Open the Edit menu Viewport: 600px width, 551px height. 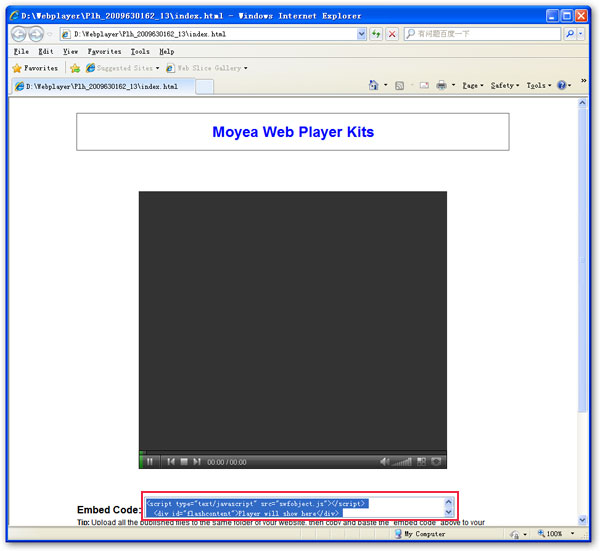(46, 51)
